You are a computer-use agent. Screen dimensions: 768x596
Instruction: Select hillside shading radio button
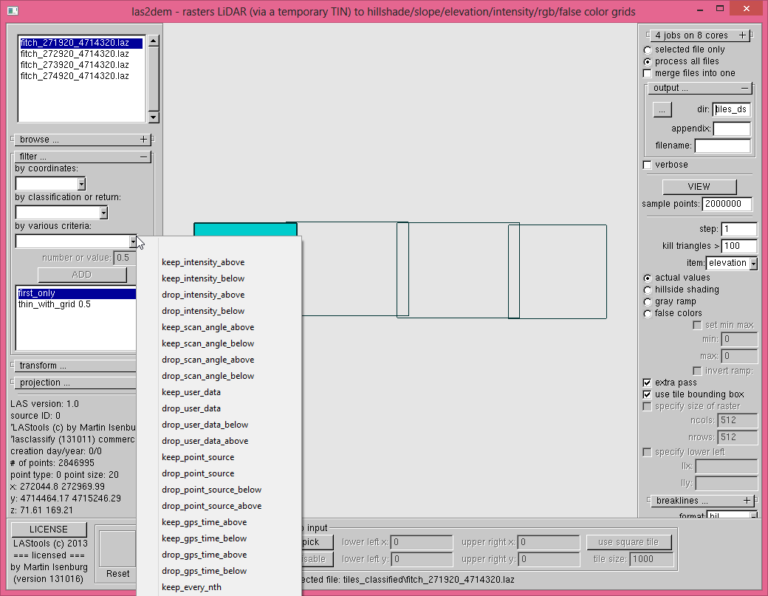pos(648,289)
